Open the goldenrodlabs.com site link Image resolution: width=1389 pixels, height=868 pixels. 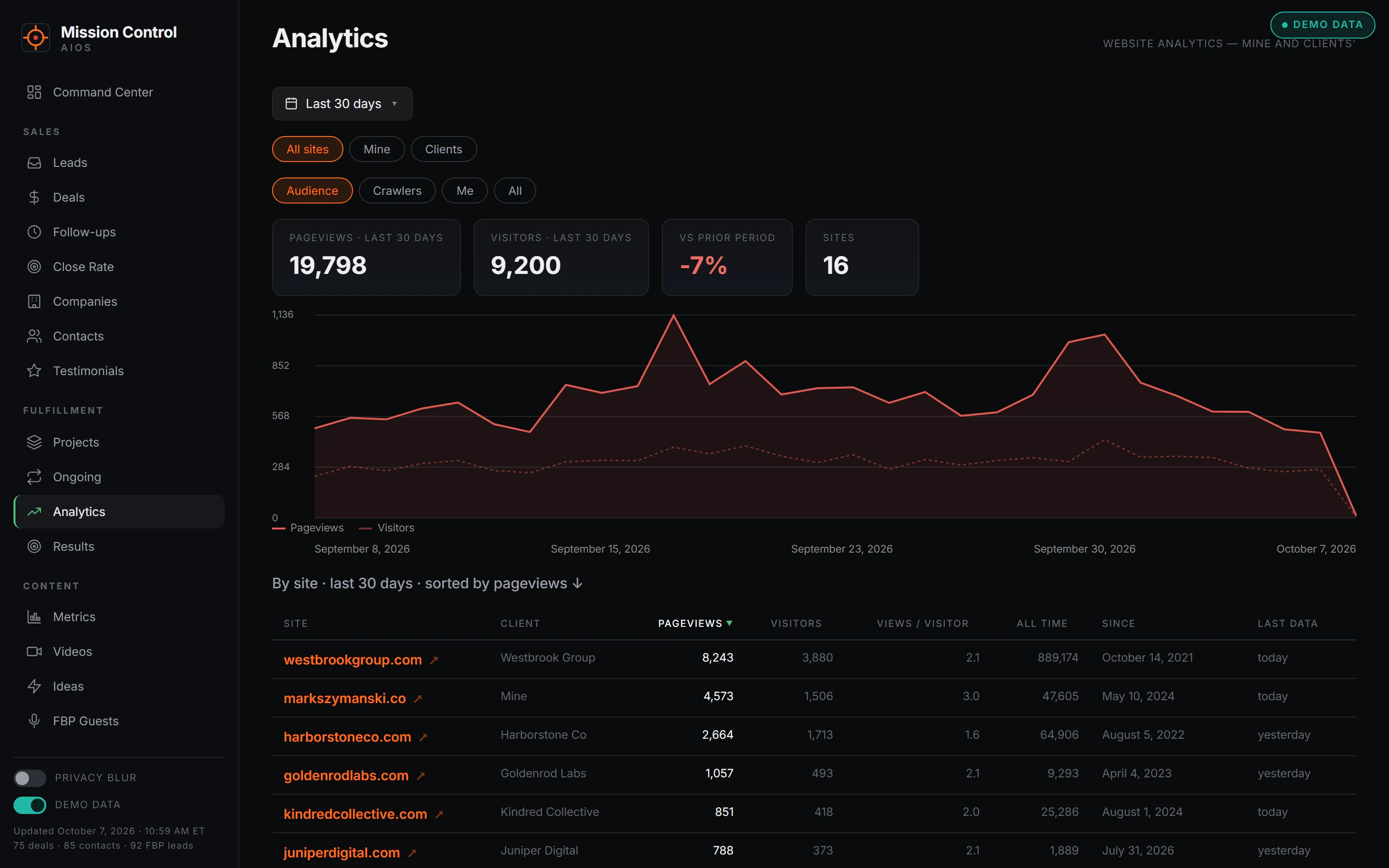pos(346,775)
